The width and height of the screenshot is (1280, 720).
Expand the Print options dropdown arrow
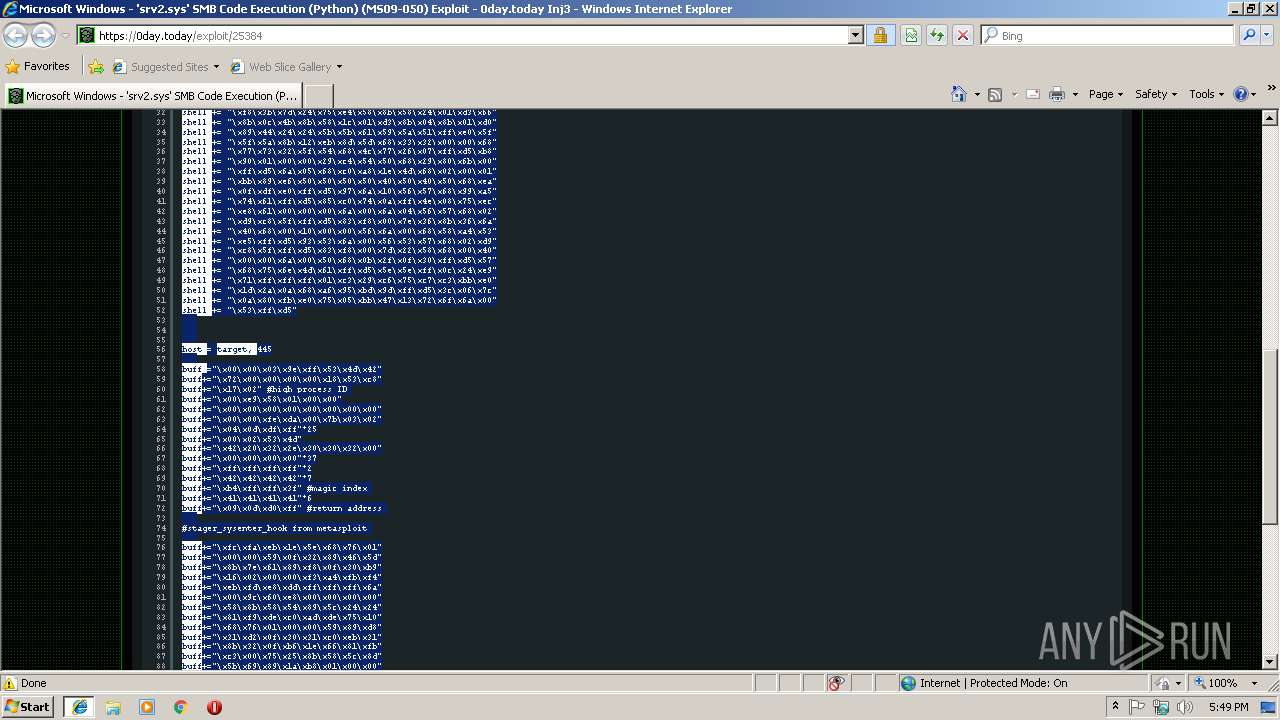1075,94
